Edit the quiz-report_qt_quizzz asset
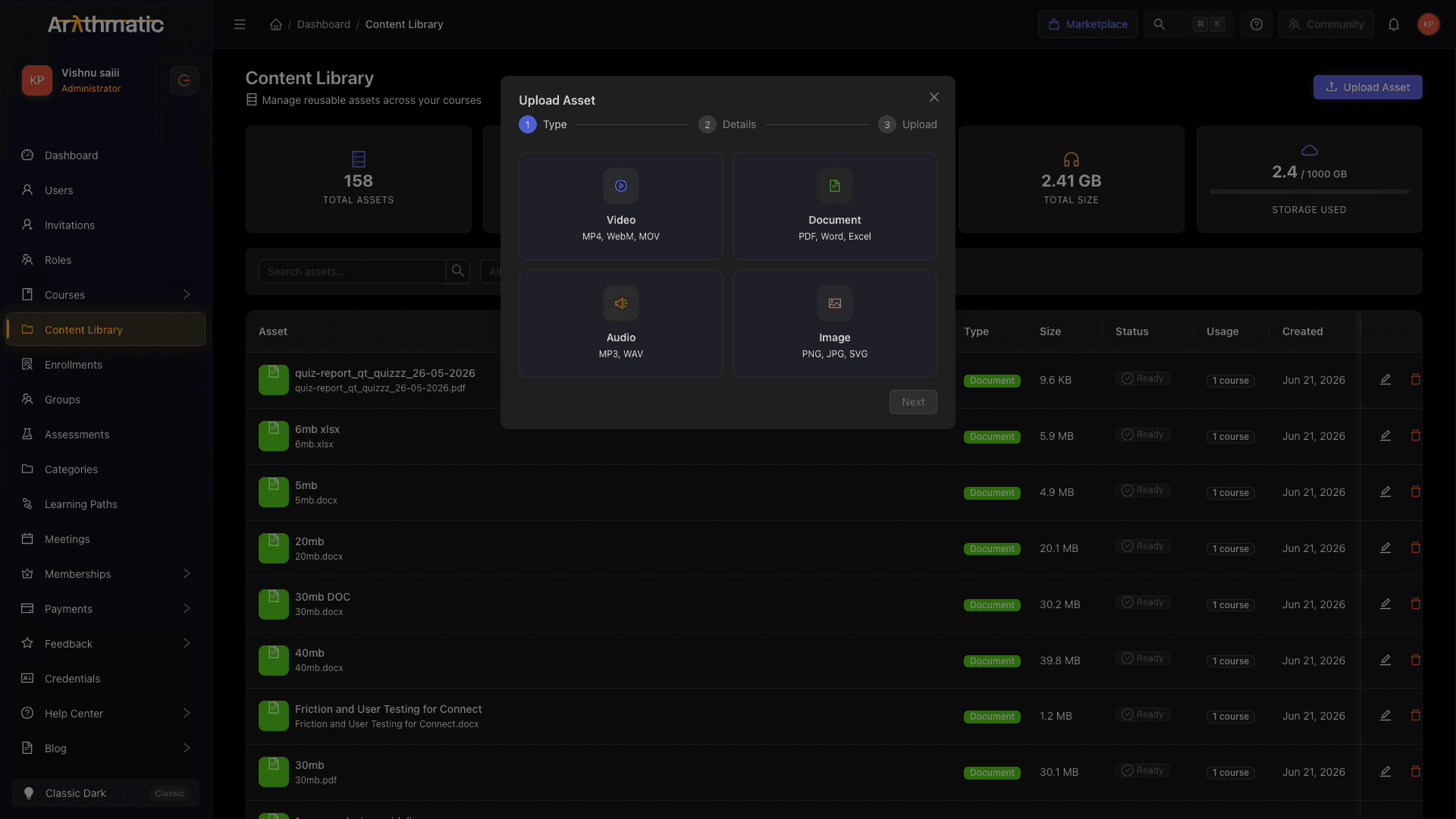The height and width of the screenshot is (819, 1456). [1385, 379]
